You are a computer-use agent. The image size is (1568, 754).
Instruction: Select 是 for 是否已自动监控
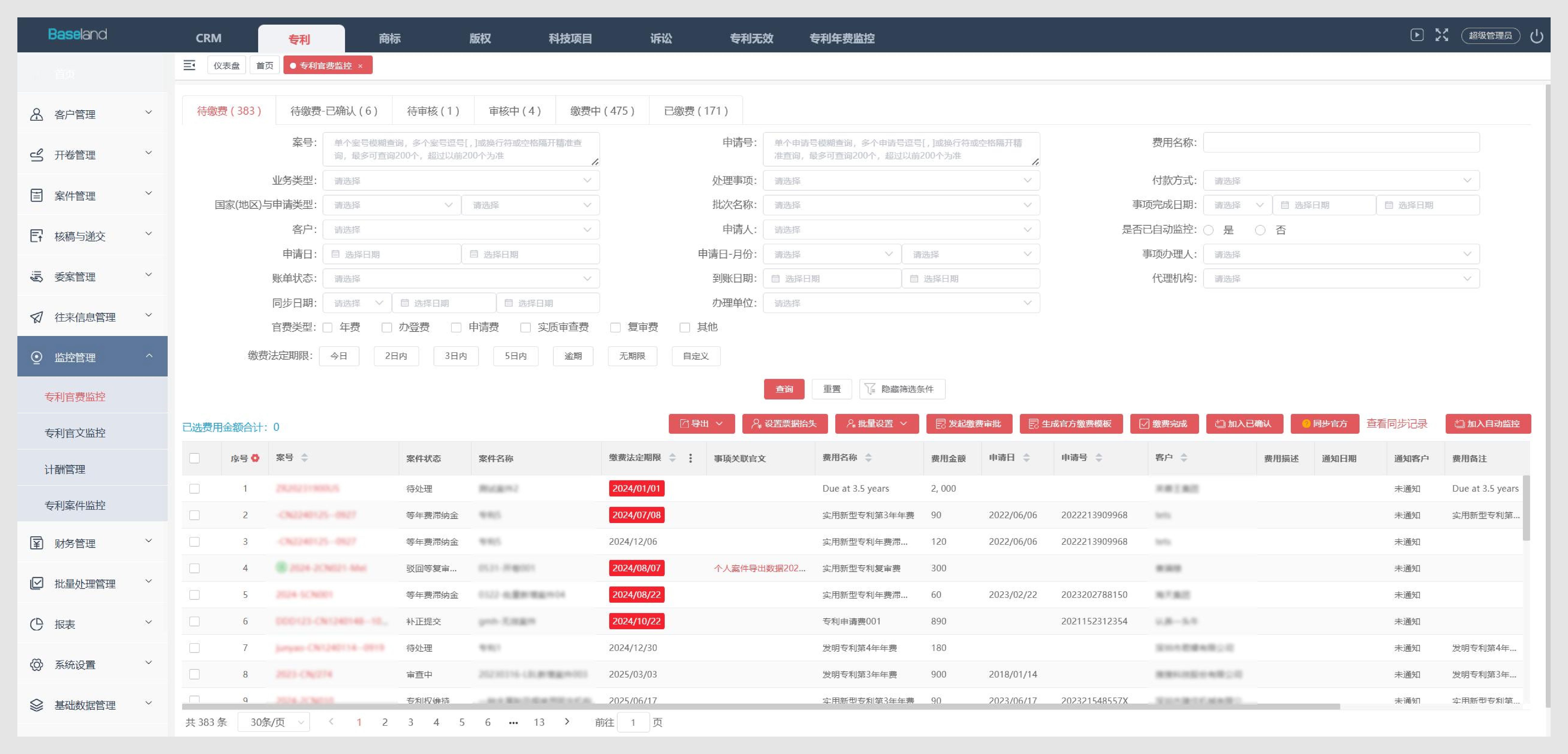coord(1209,230)
